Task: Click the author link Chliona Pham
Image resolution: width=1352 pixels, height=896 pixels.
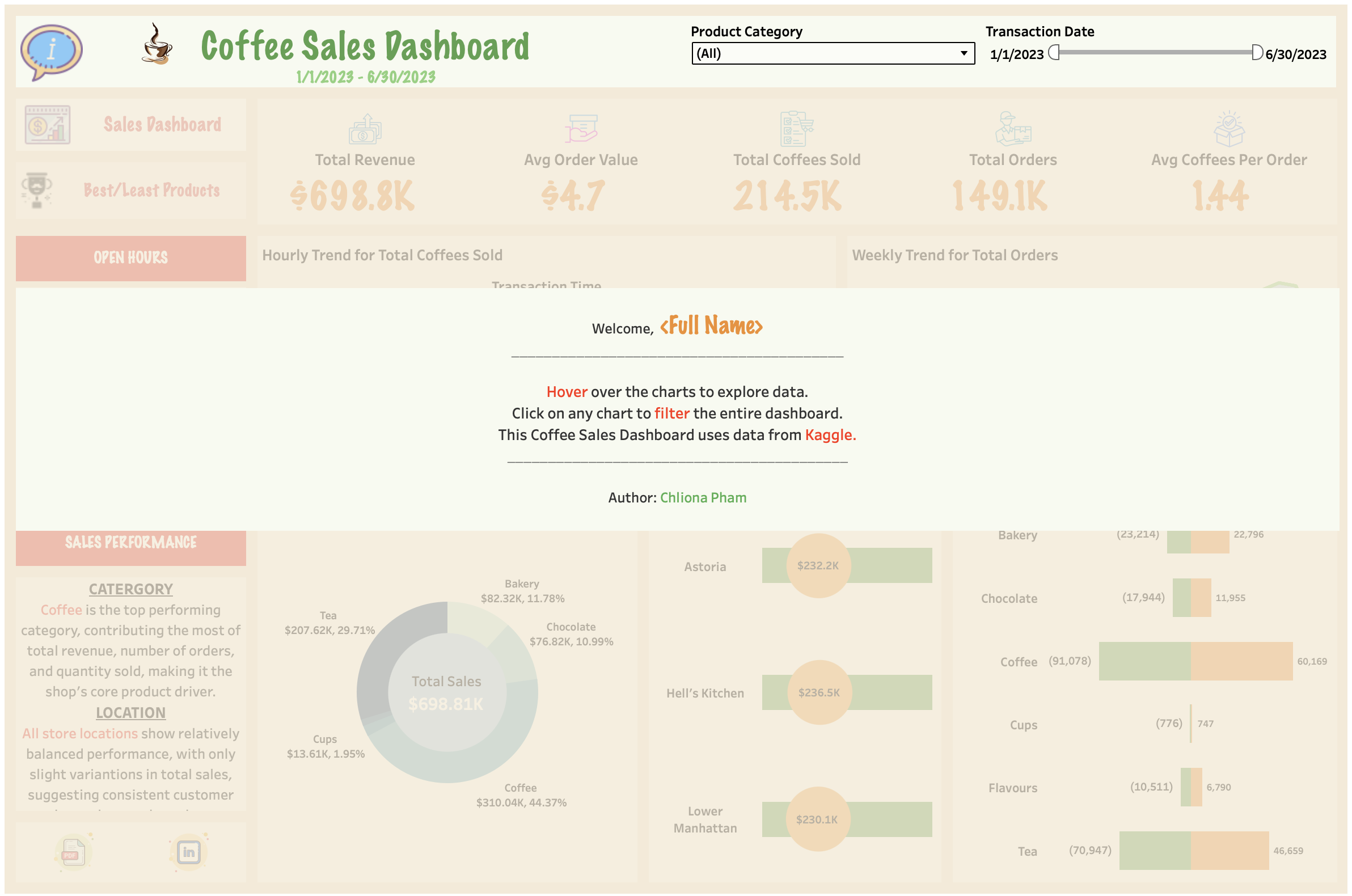Action: coord(703,497)
